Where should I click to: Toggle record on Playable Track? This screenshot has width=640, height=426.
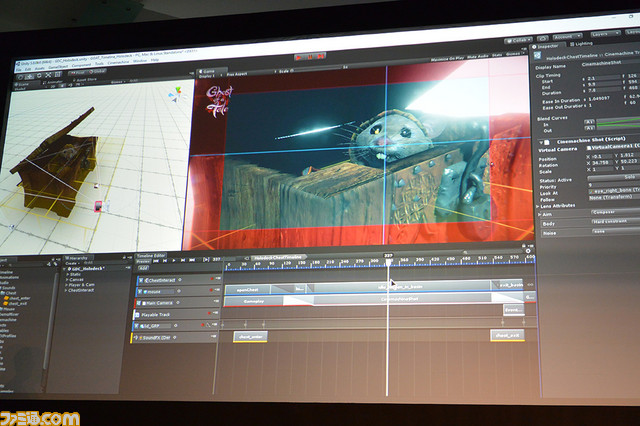pos(209,313)
